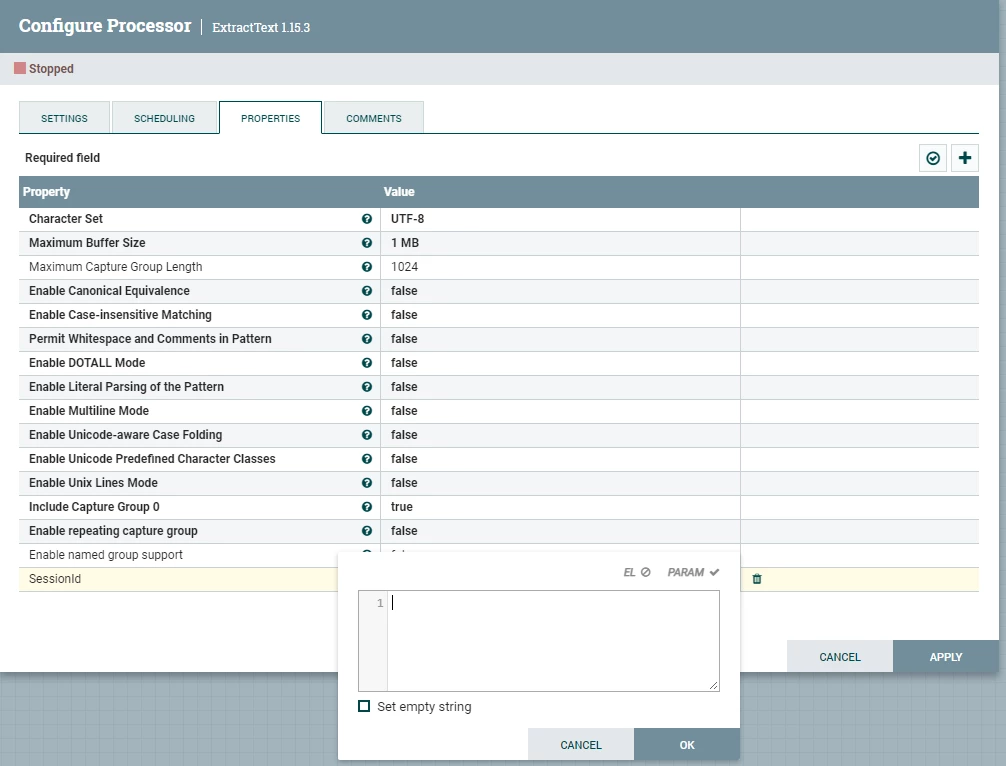View help for Enable repeating capture group
Viewport: 1006px width, 766px height.
[366, 531]
